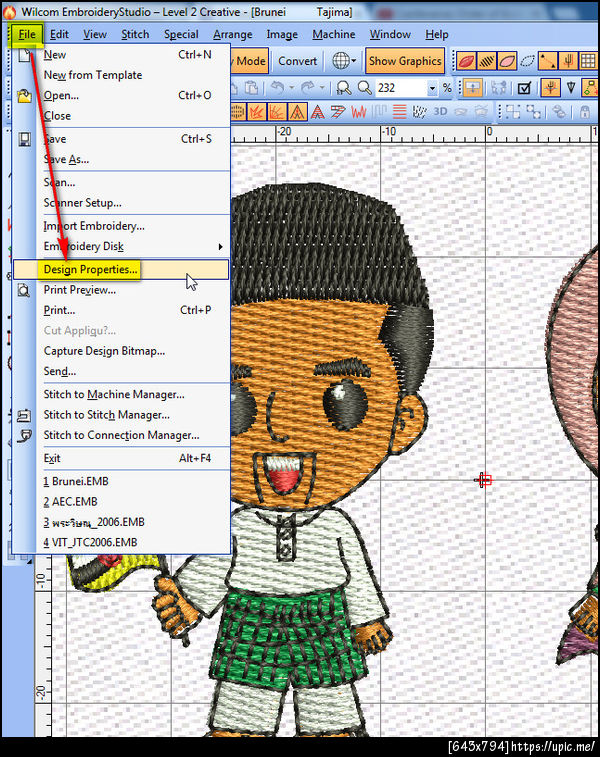
Task: Choose Save As menu entry
Action: 121,159
